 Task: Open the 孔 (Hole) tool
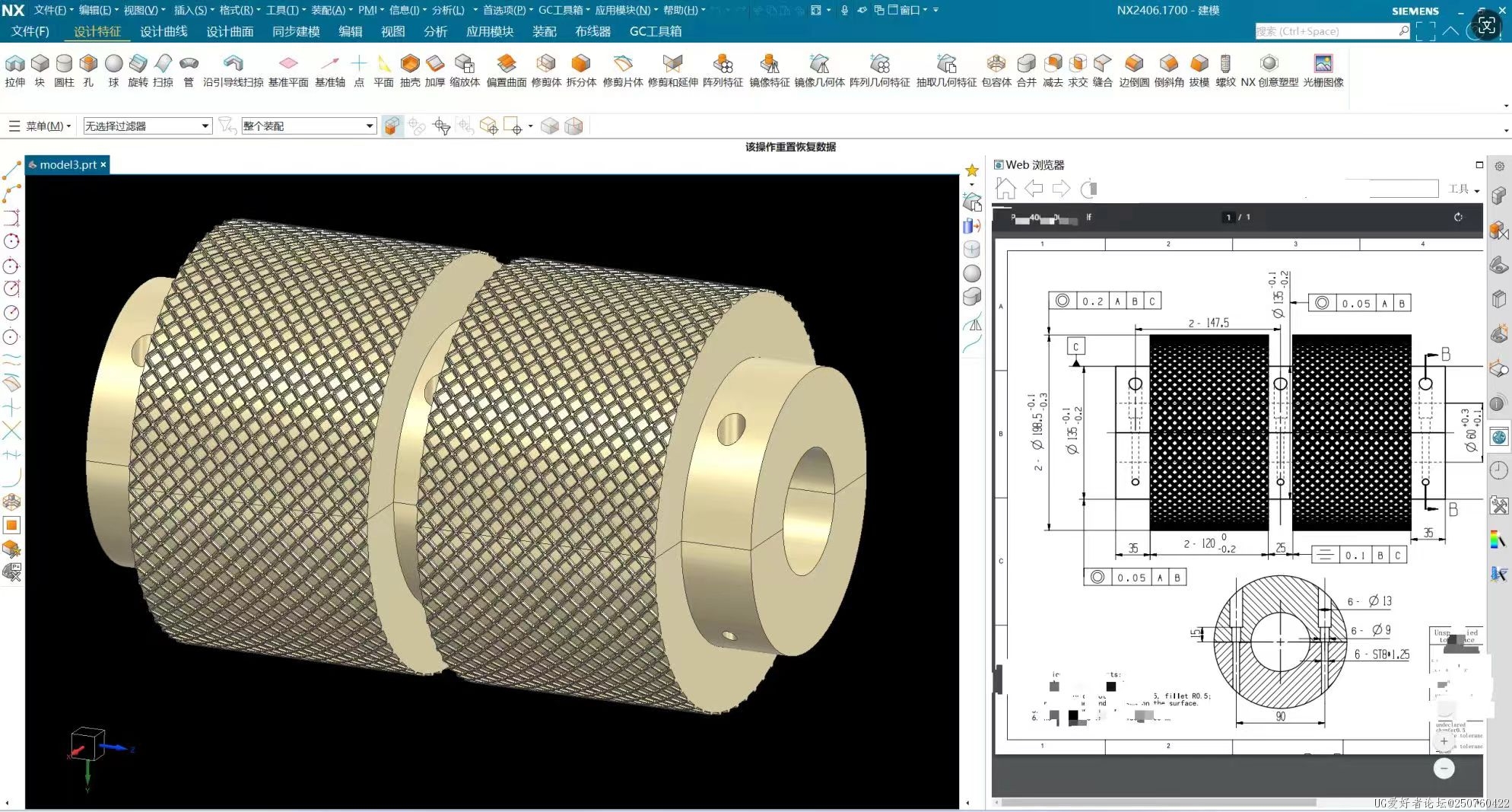(88, 70)
